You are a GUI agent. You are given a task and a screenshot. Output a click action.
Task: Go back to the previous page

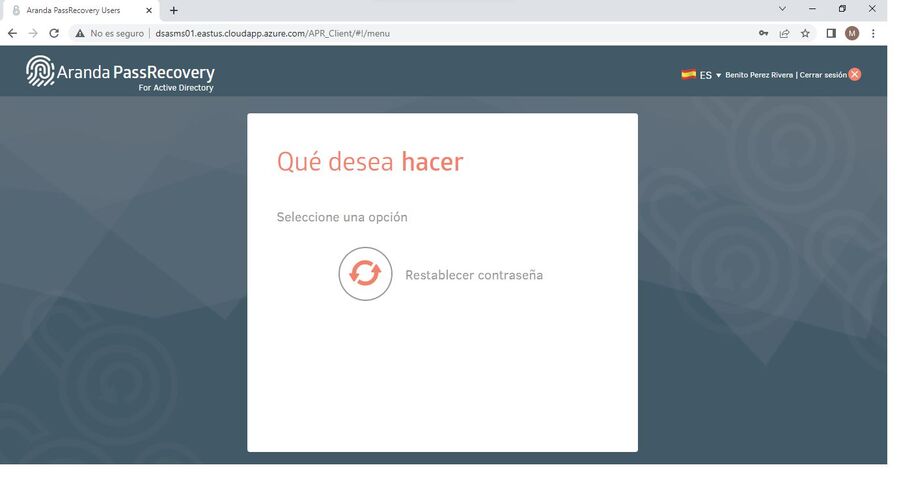(x=12, y=33)
